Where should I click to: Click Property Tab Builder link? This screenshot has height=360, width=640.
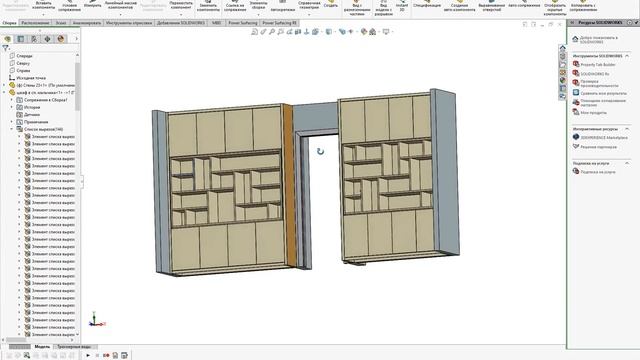598,64
